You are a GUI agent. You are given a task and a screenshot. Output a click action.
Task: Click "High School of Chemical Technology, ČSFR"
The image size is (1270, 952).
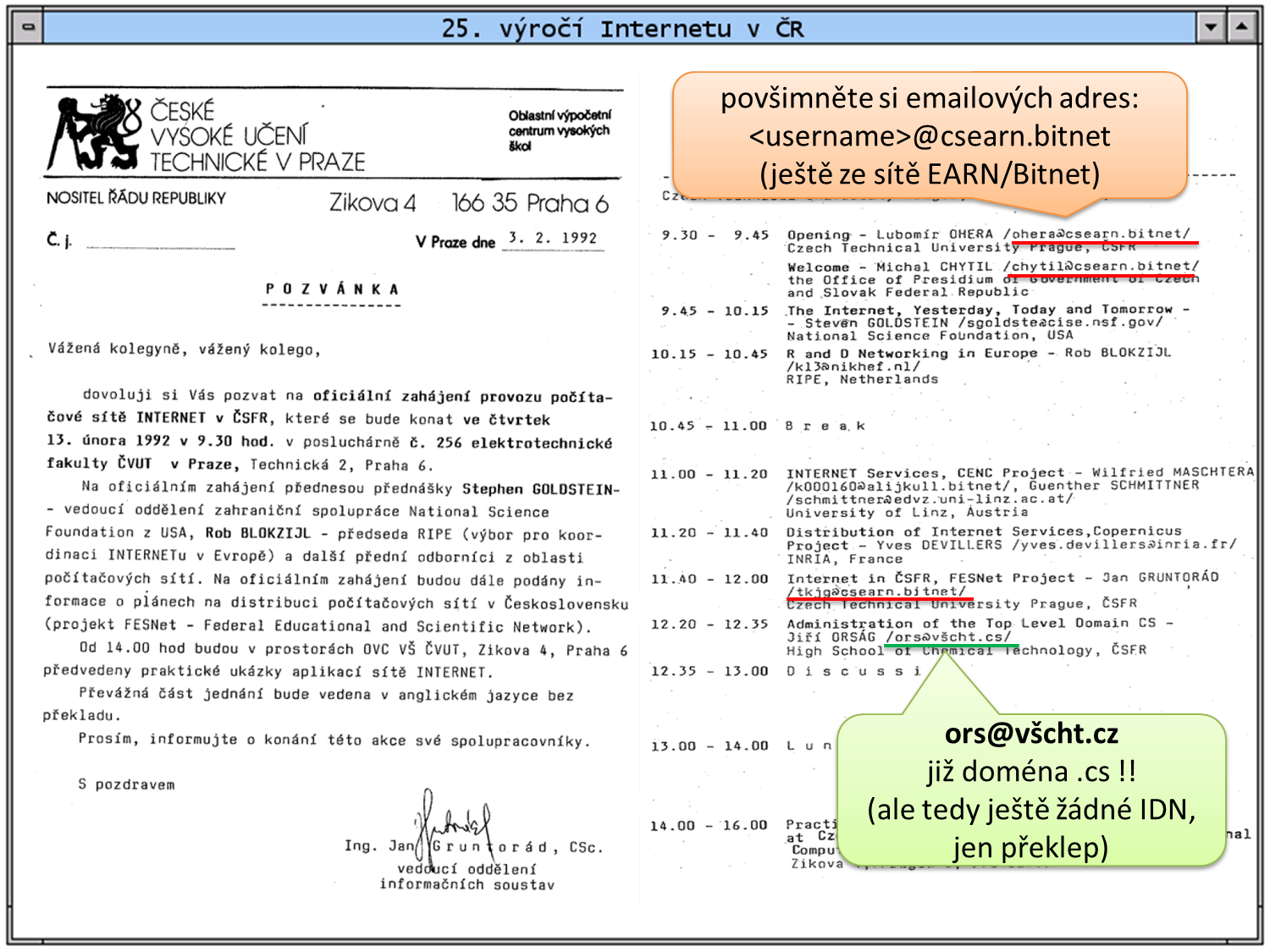[967, 650]
